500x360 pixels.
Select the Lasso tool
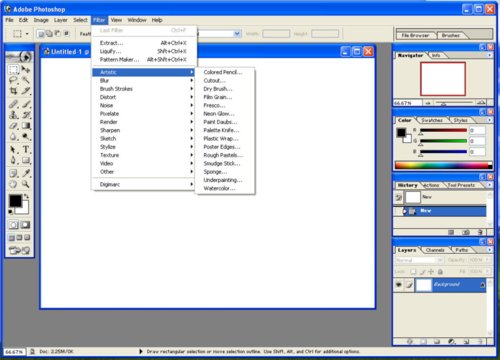point(13,80)
